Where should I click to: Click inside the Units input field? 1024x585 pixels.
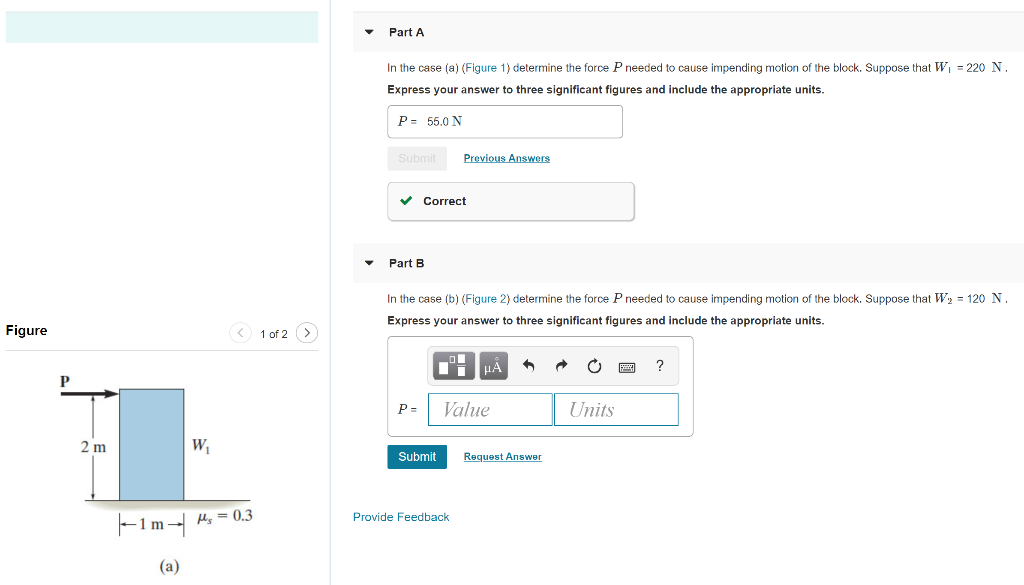click(x=616, y=409)
